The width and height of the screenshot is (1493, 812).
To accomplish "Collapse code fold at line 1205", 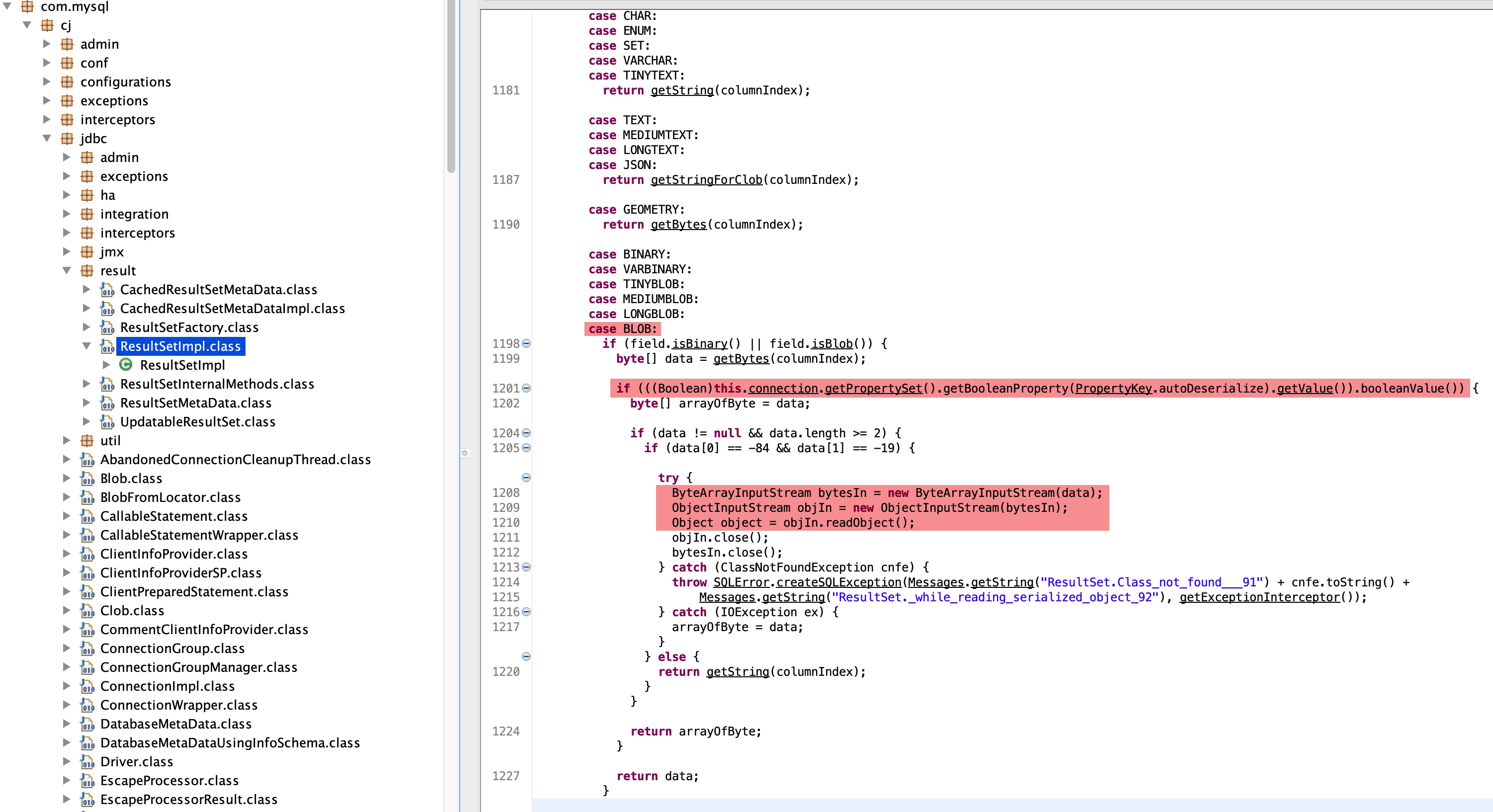I will [526, 448].
